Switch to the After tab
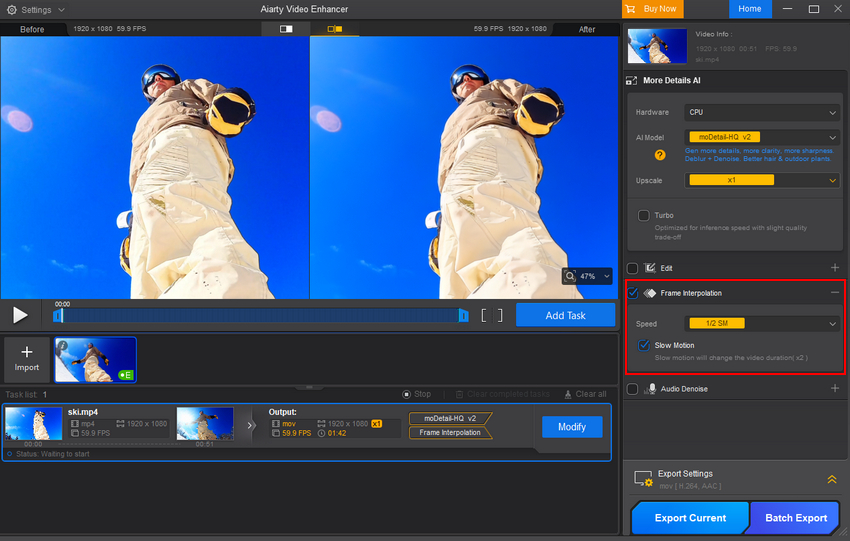 click(x=587, y=29)
